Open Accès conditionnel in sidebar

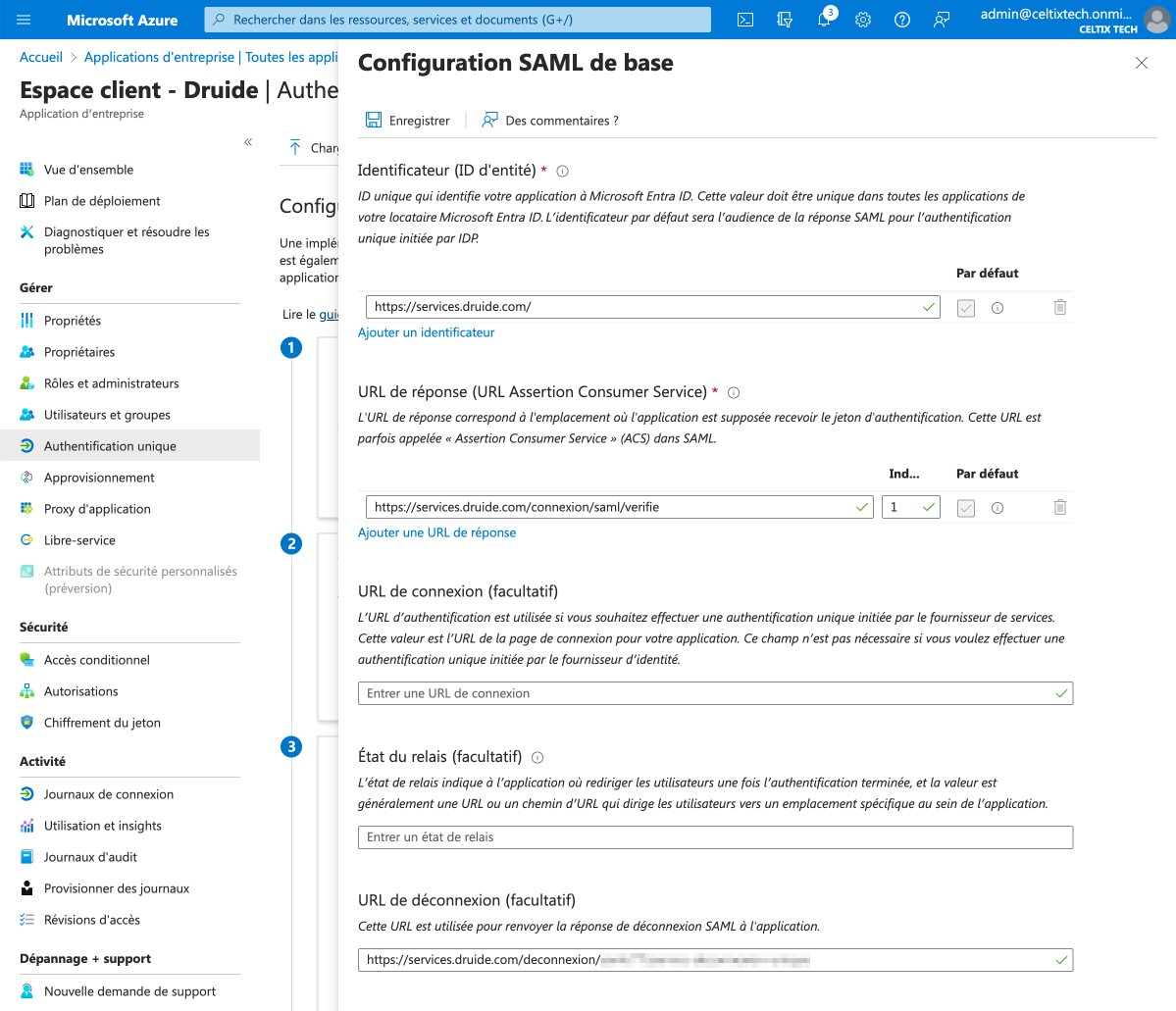(x=96, y=660)
